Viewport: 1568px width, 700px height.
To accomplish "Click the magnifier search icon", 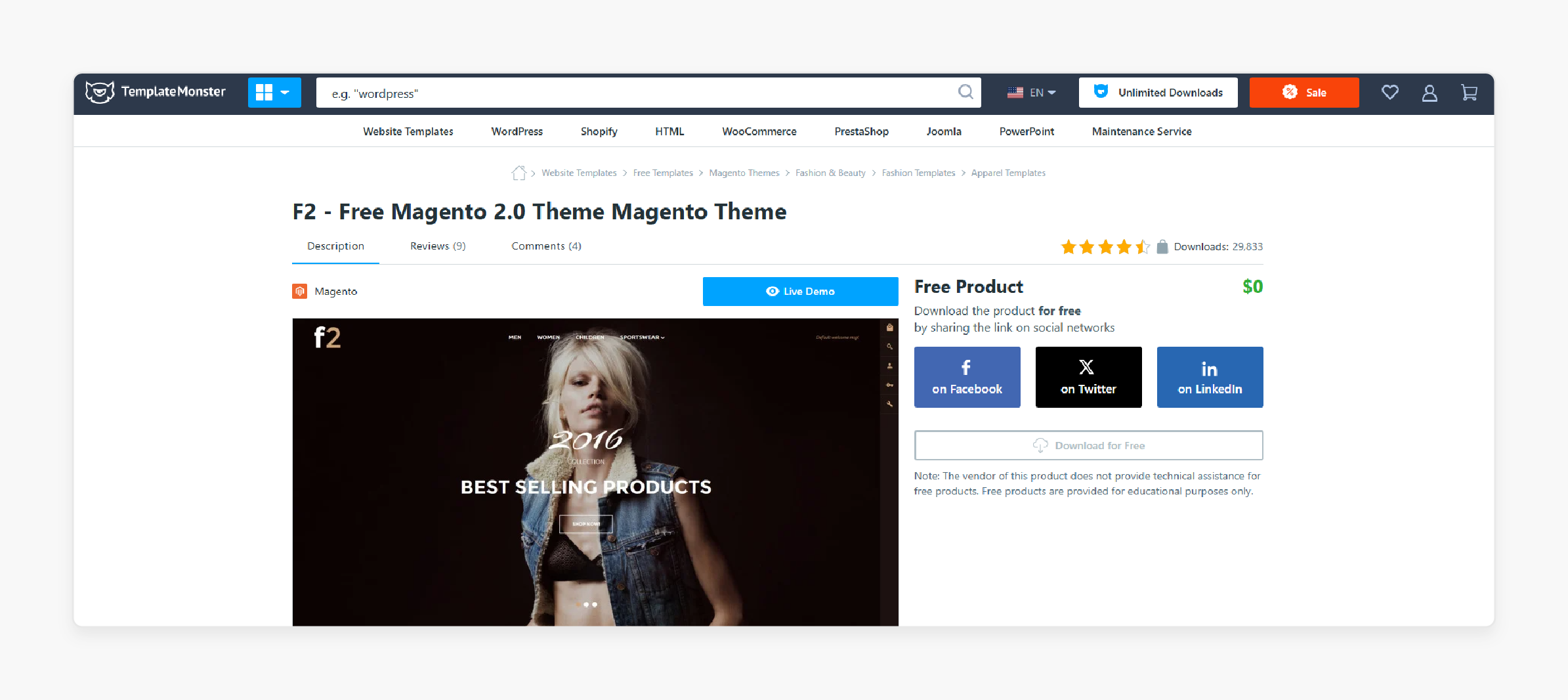I will (965, 92).
